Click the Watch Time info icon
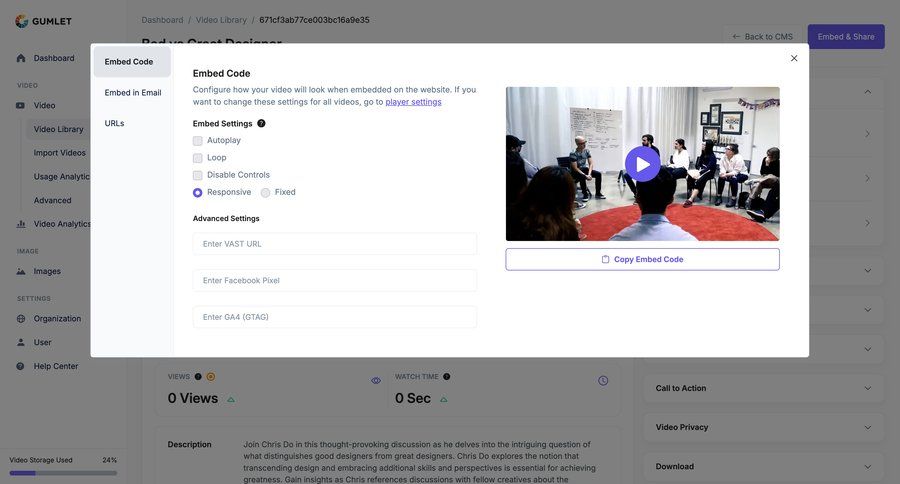The width and height of the screenshot is (900, 484). 446,377
